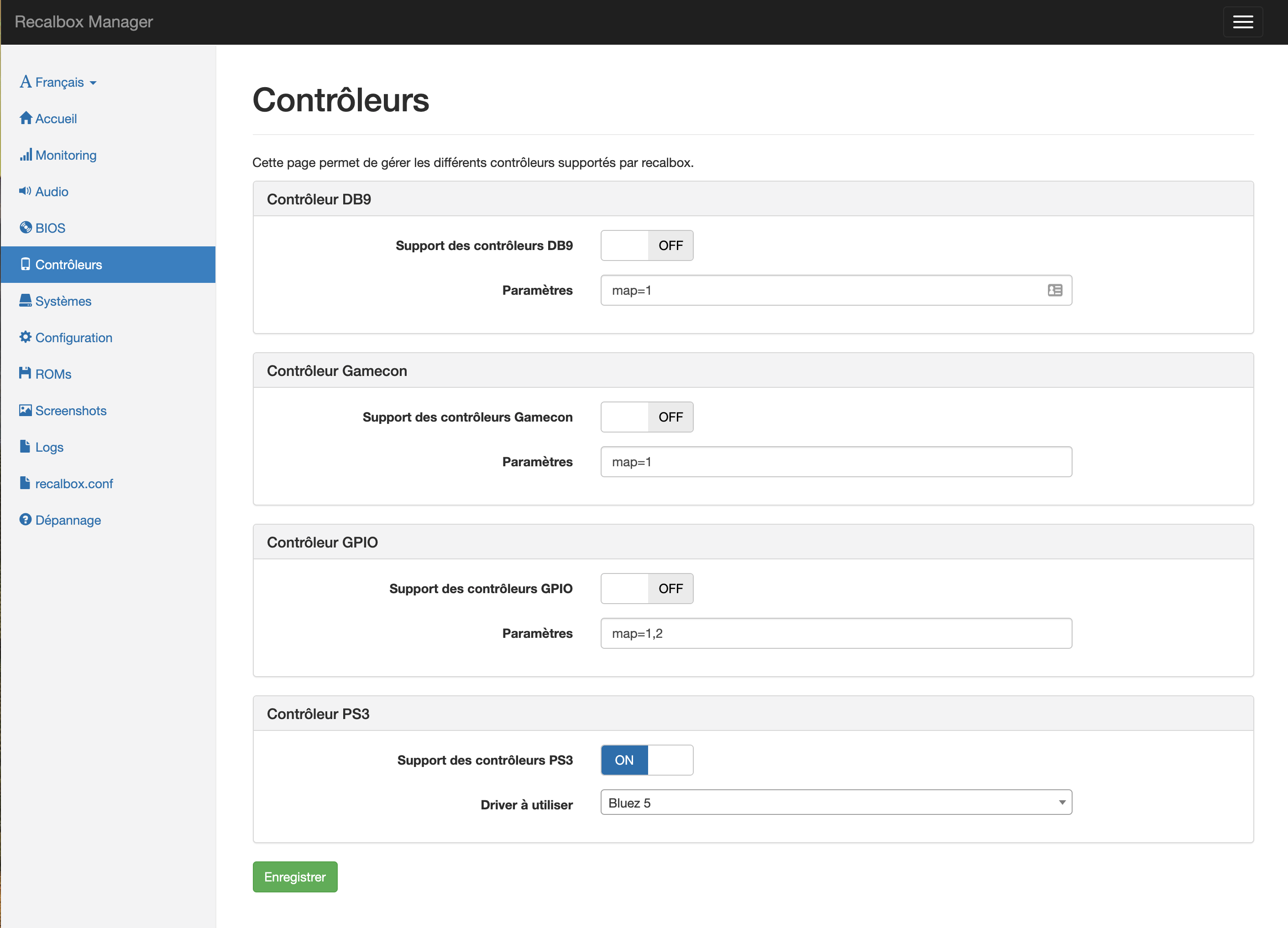1288x928 pixels.
Task: Click the Systèmes drive icon
Action: pos(26,300)
